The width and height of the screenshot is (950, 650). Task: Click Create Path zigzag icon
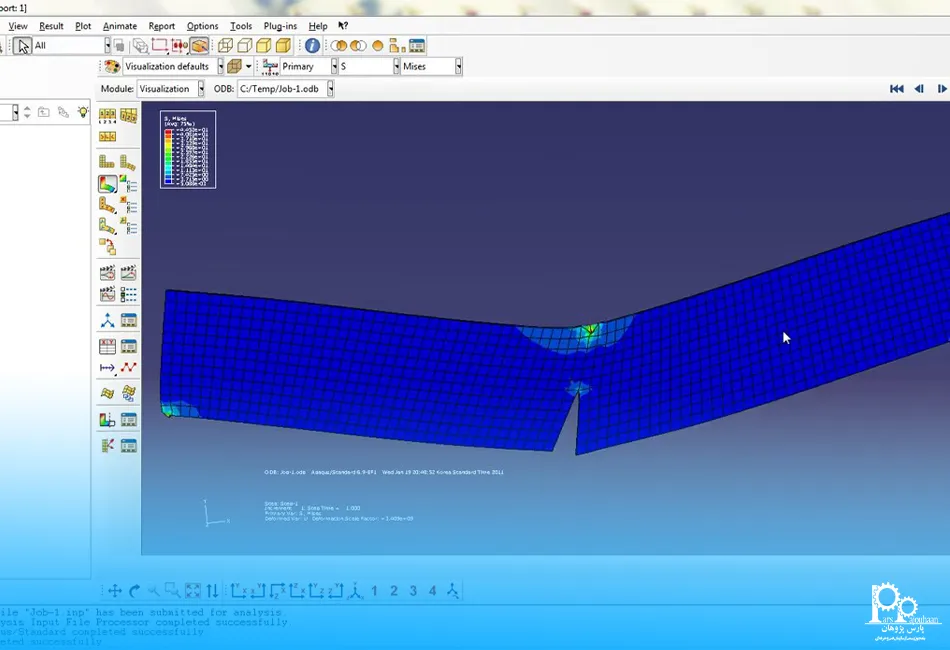pyautogui.click(x=128, y=367)
